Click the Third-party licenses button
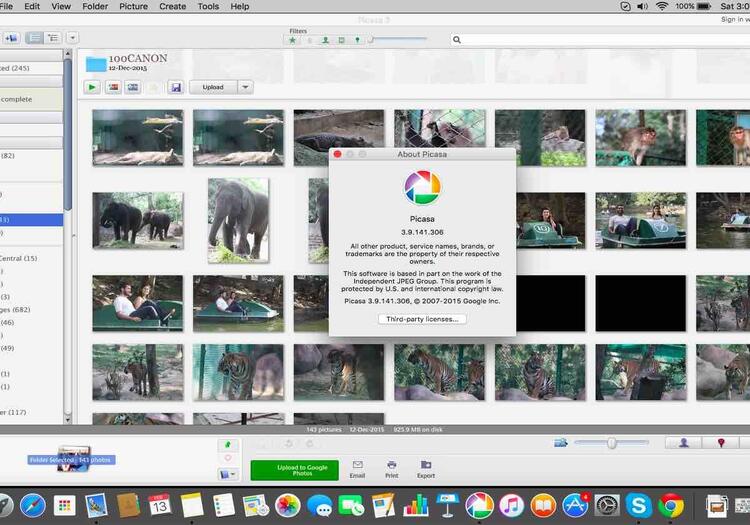The width and height of the screenshot is (750, 525). pos(422,319)
